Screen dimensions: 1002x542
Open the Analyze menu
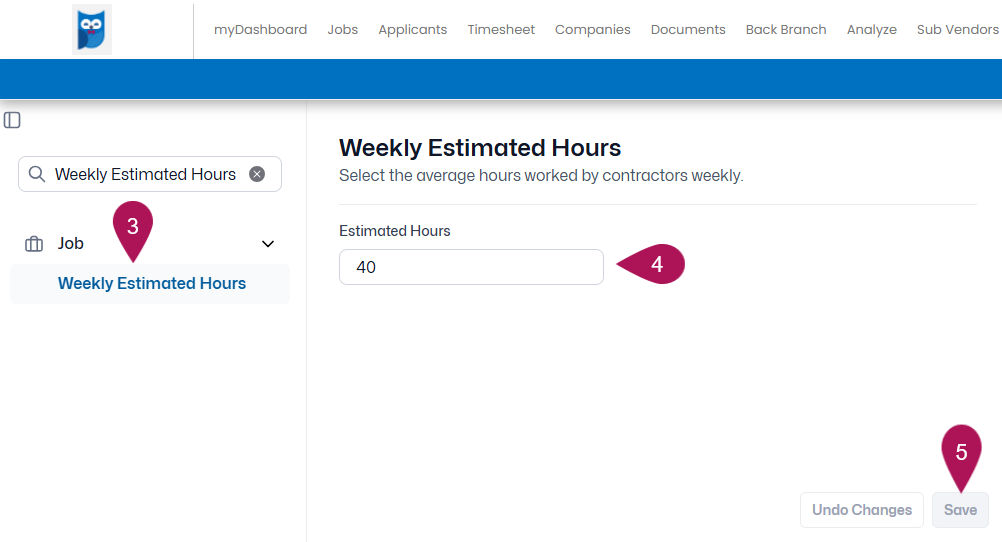[872, 29]
